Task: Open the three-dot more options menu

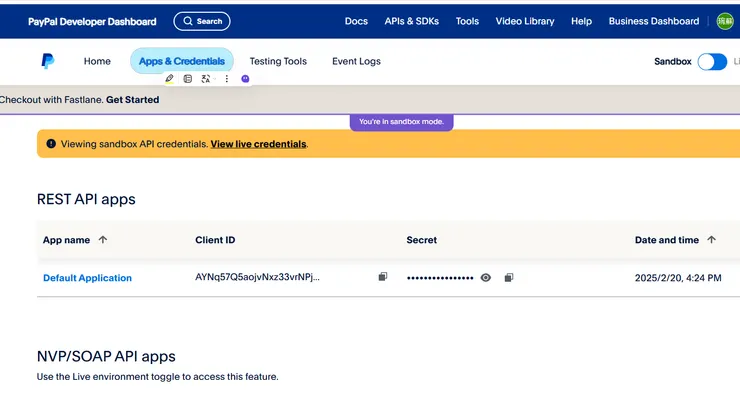Action: [227, 79]
